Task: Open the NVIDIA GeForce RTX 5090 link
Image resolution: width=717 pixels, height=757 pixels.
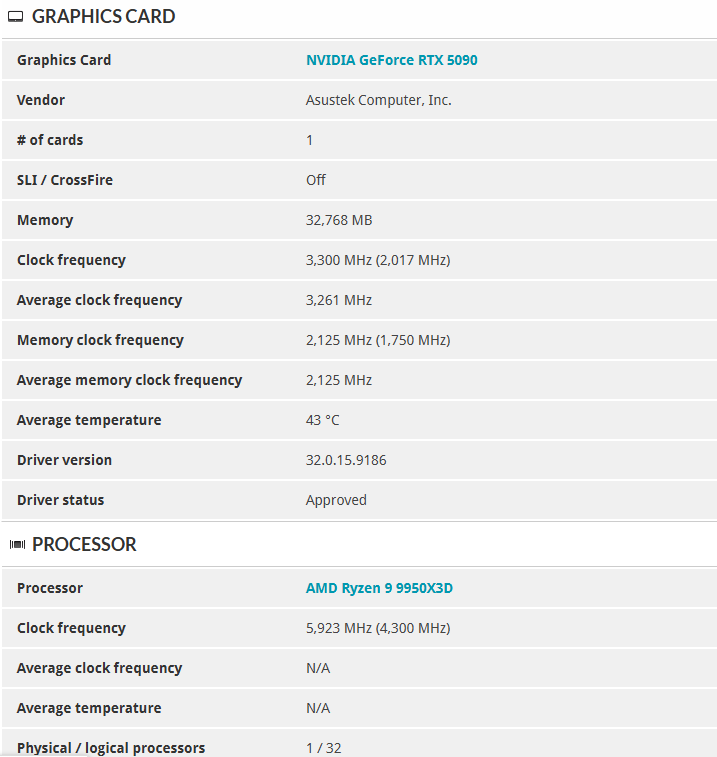Action: (x=391, y=60)
